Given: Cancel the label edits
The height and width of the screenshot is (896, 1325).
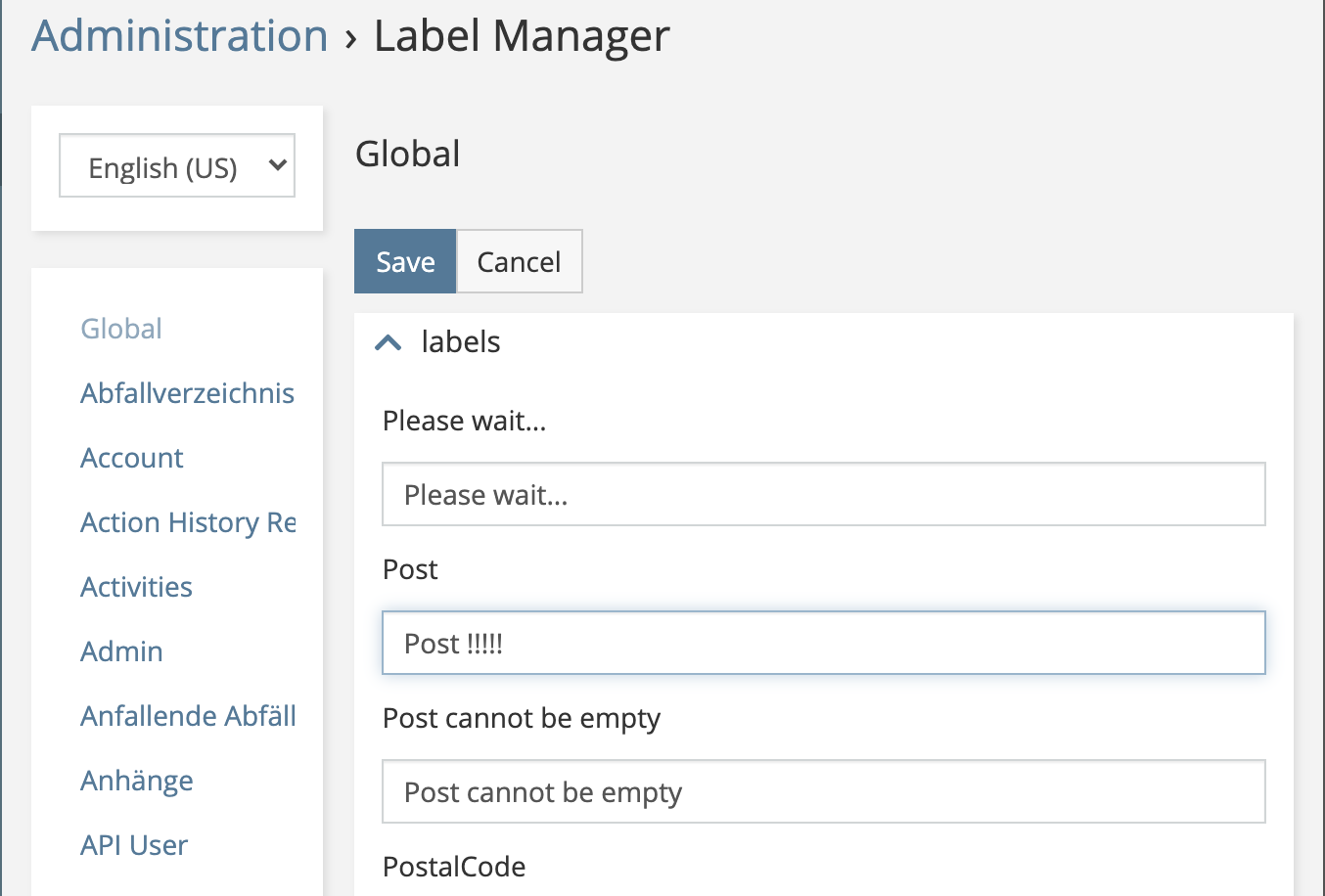Looking at the screenshot, I should point(519,261).
